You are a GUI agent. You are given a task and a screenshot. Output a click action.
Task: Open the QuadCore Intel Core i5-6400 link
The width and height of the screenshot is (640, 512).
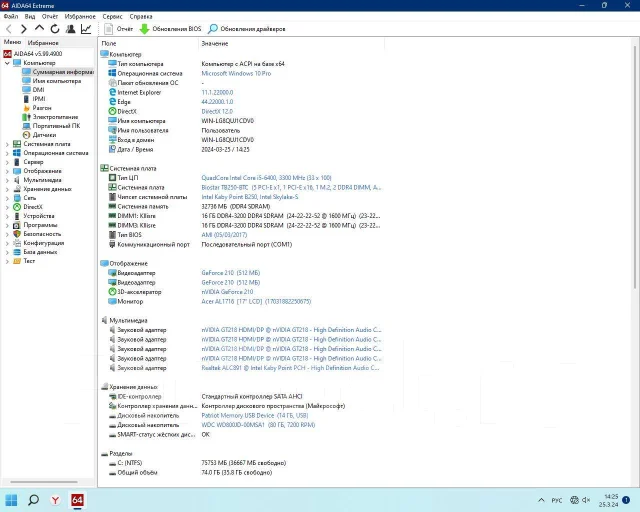[x=267, y=178]
